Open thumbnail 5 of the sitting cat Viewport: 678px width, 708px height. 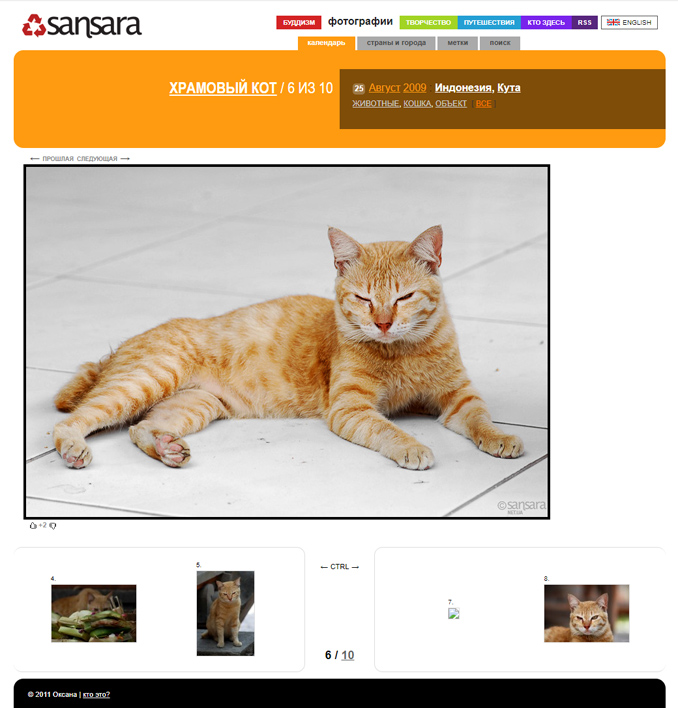[225, 613]
